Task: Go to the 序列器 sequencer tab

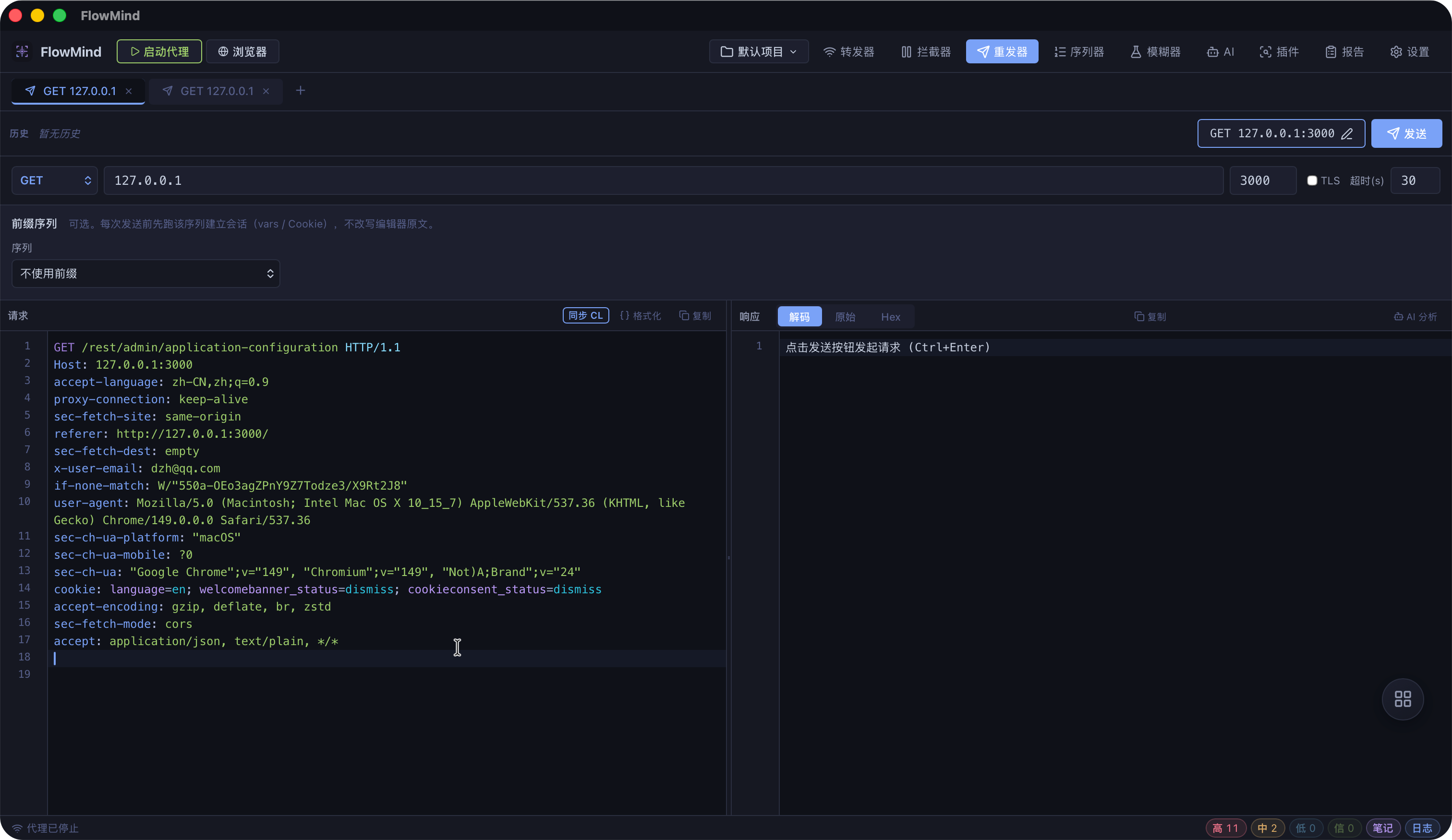Action: point(1078,52)
